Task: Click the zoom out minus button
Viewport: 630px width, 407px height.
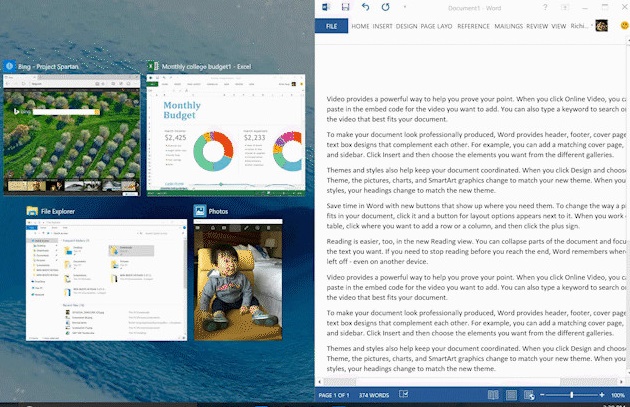Action: (x=542, y=395)
